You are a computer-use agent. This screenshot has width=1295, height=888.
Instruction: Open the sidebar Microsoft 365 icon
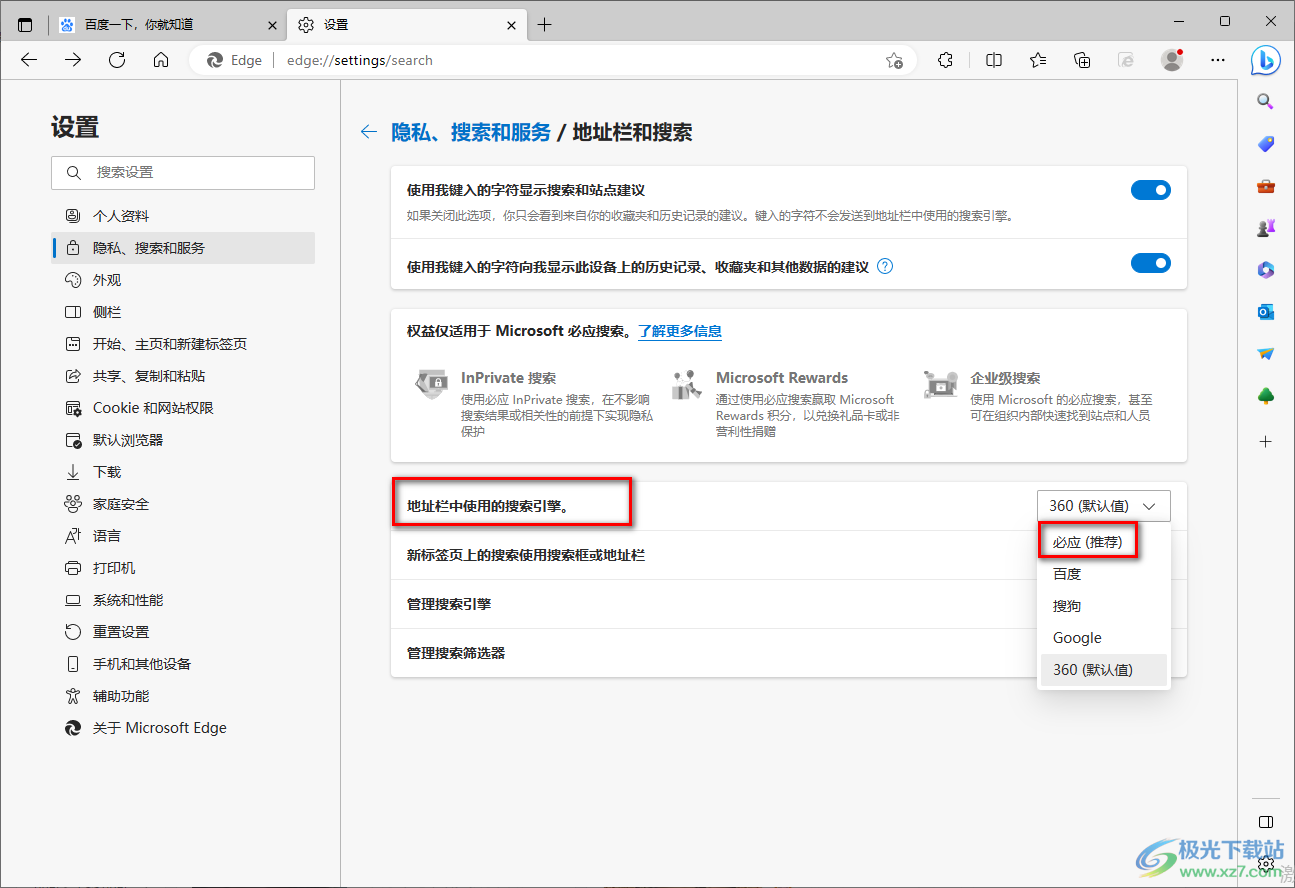(1266, 270)
